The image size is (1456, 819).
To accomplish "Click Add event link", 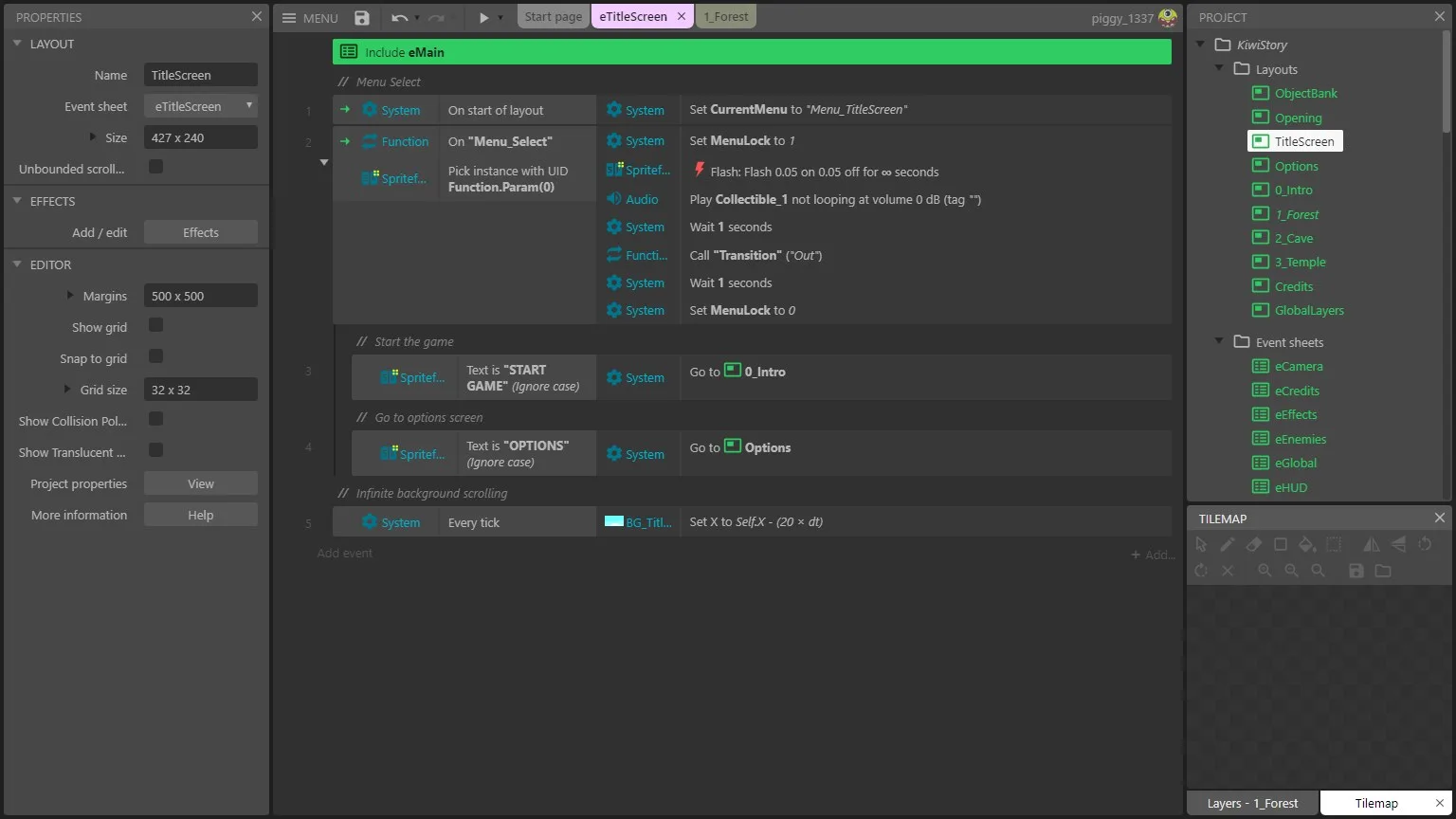I will tap(345, 553).
